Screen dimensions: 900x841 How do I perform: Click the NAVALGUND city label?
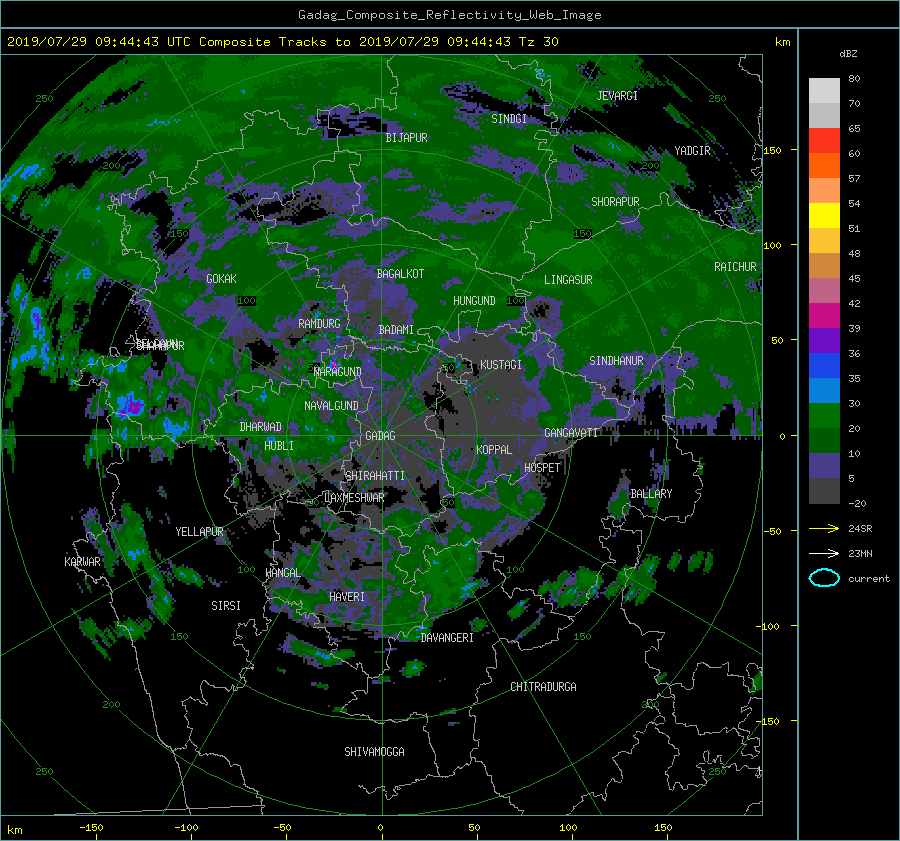point(331,406)
